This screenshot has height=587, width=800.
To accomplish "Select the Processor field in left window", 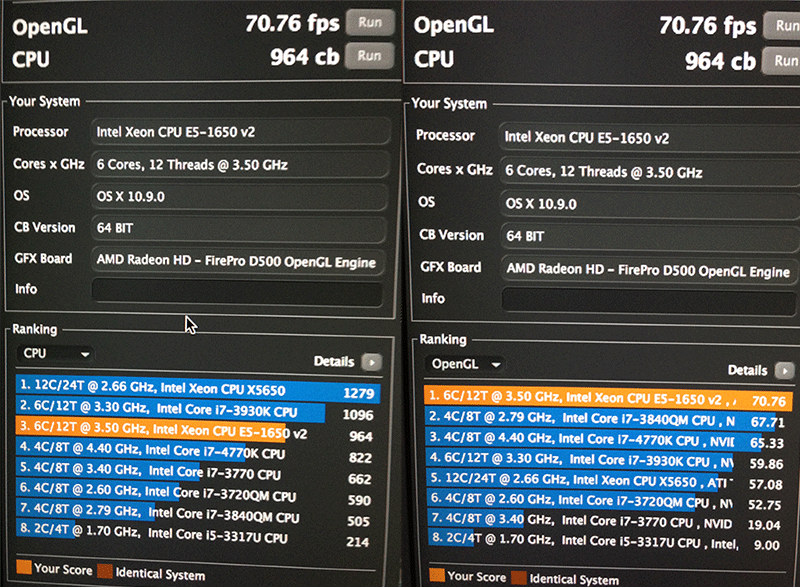I will pos(241,132).
